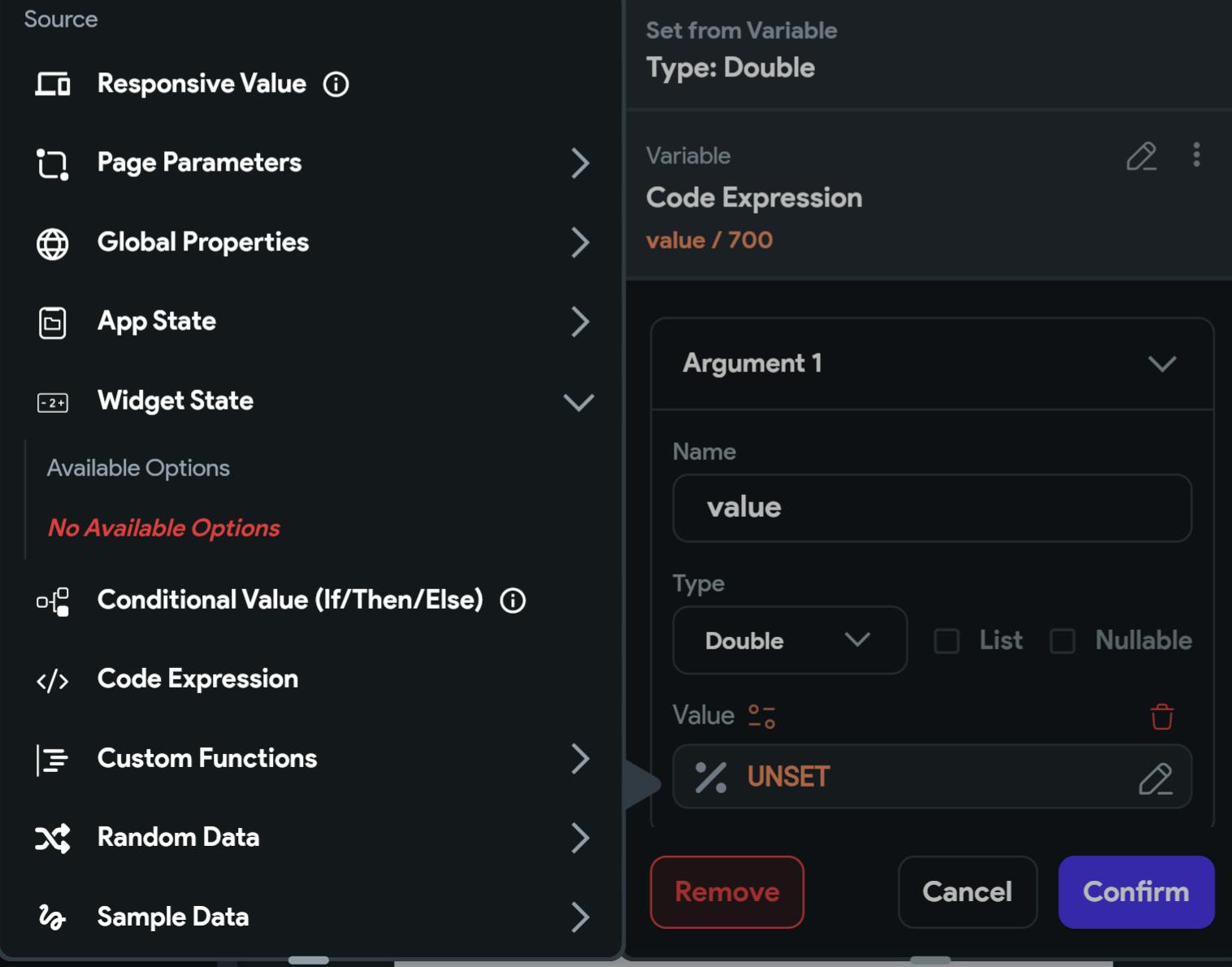Click the Confirm button

click(x=1136, y=892)
